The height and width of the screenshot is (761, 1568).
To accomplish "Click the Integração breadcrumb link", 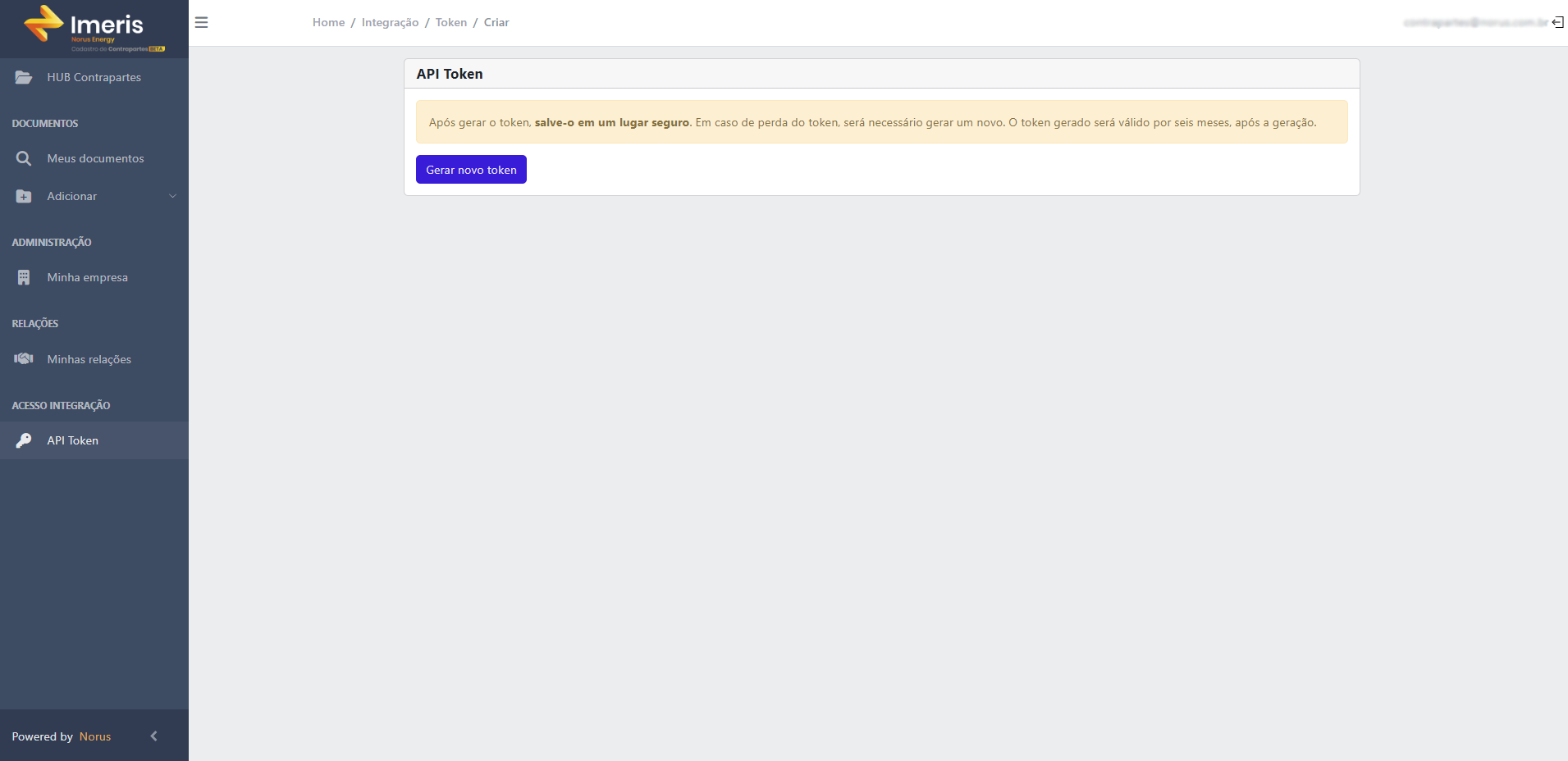I will coord(390,22).
